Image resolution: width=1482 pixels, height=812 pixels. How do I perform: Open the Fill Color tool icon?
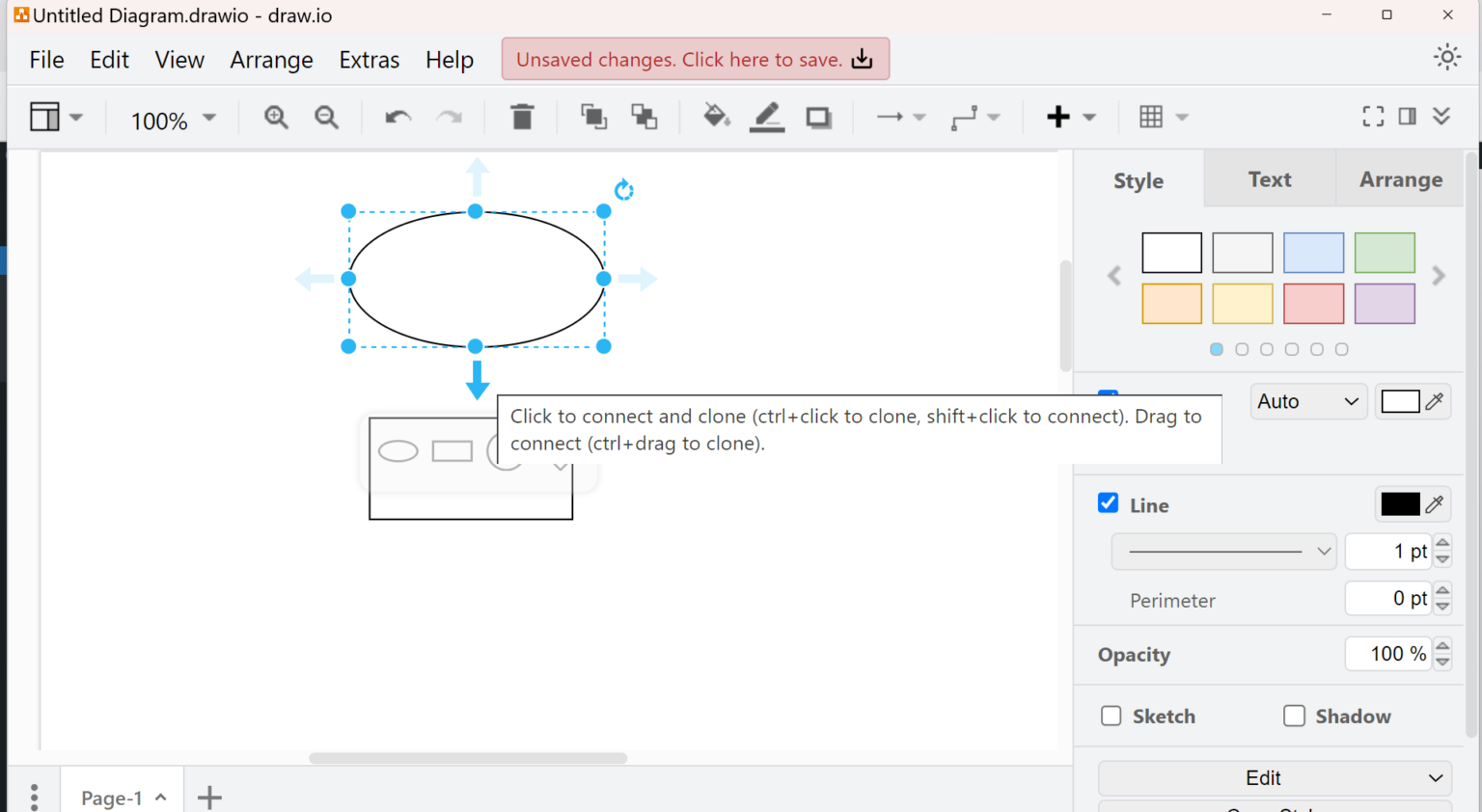pos(716,117)
